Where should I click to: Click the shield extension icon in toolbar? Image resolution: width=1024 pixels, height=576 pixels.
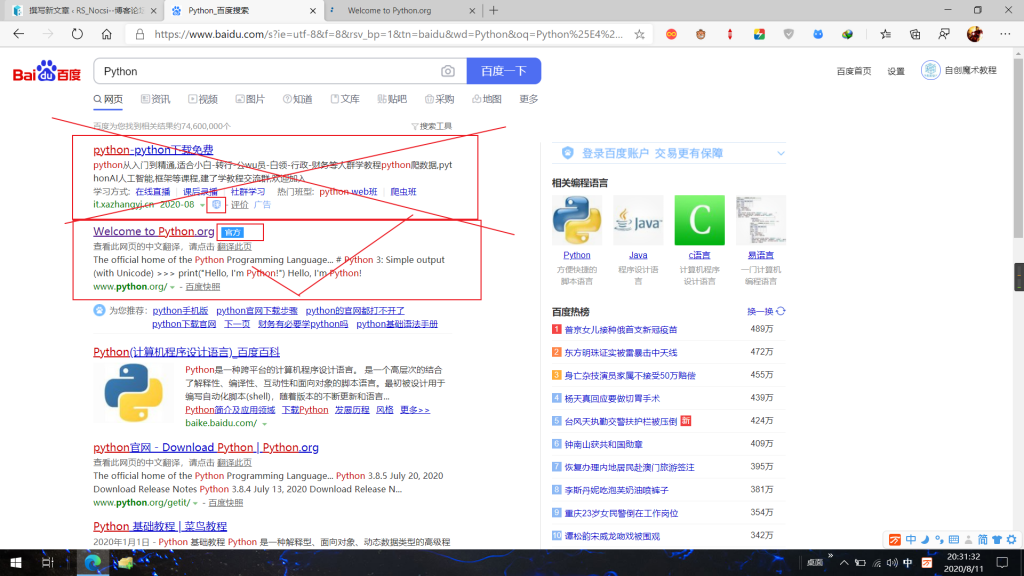pyautogui.click(x=789, y=34)
